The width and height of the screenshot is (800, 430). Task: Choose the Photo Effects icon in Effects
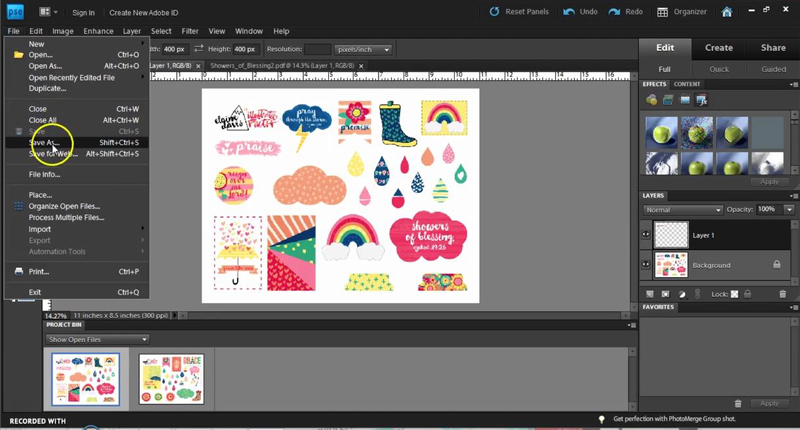pyautogui.click(x=685, y=100)
